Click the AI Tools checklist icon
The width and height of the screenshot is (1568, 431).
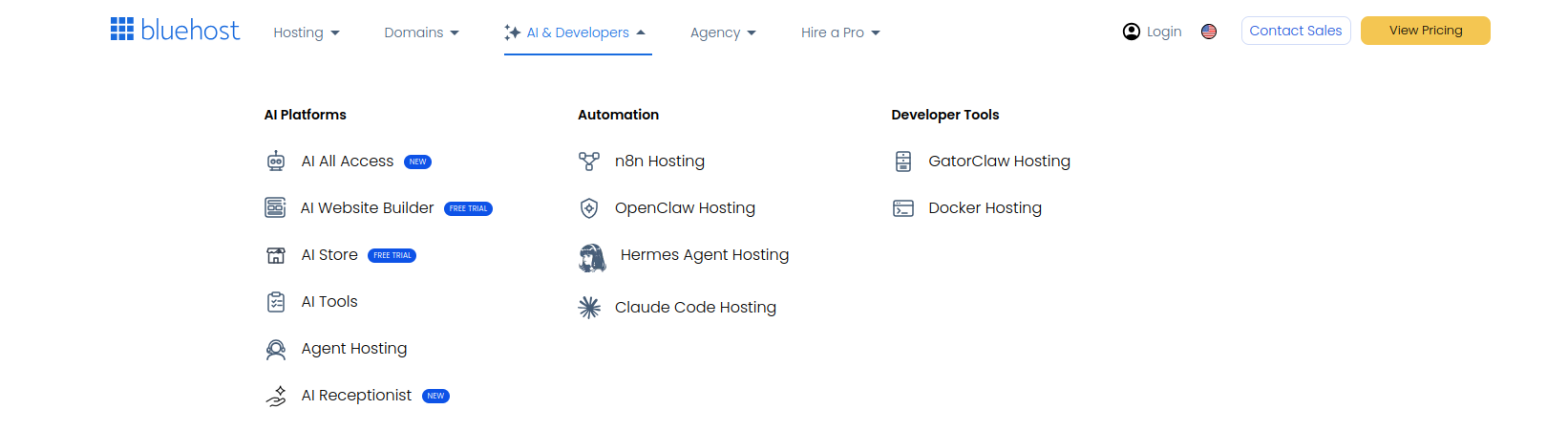tap(276, 302)
